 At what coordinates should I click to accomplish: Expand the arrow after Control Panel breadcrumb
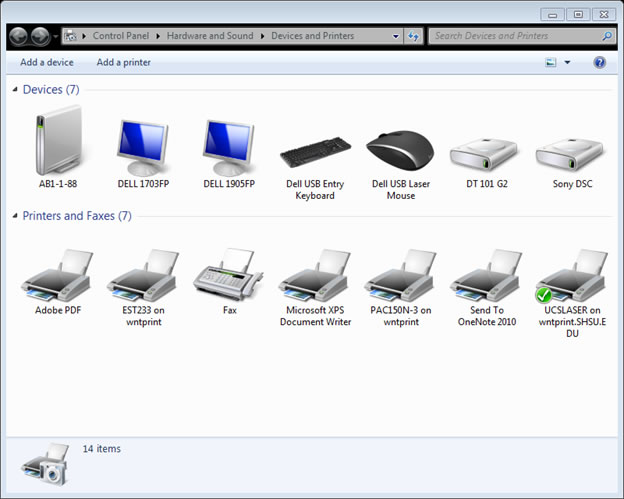pos(158,36)
